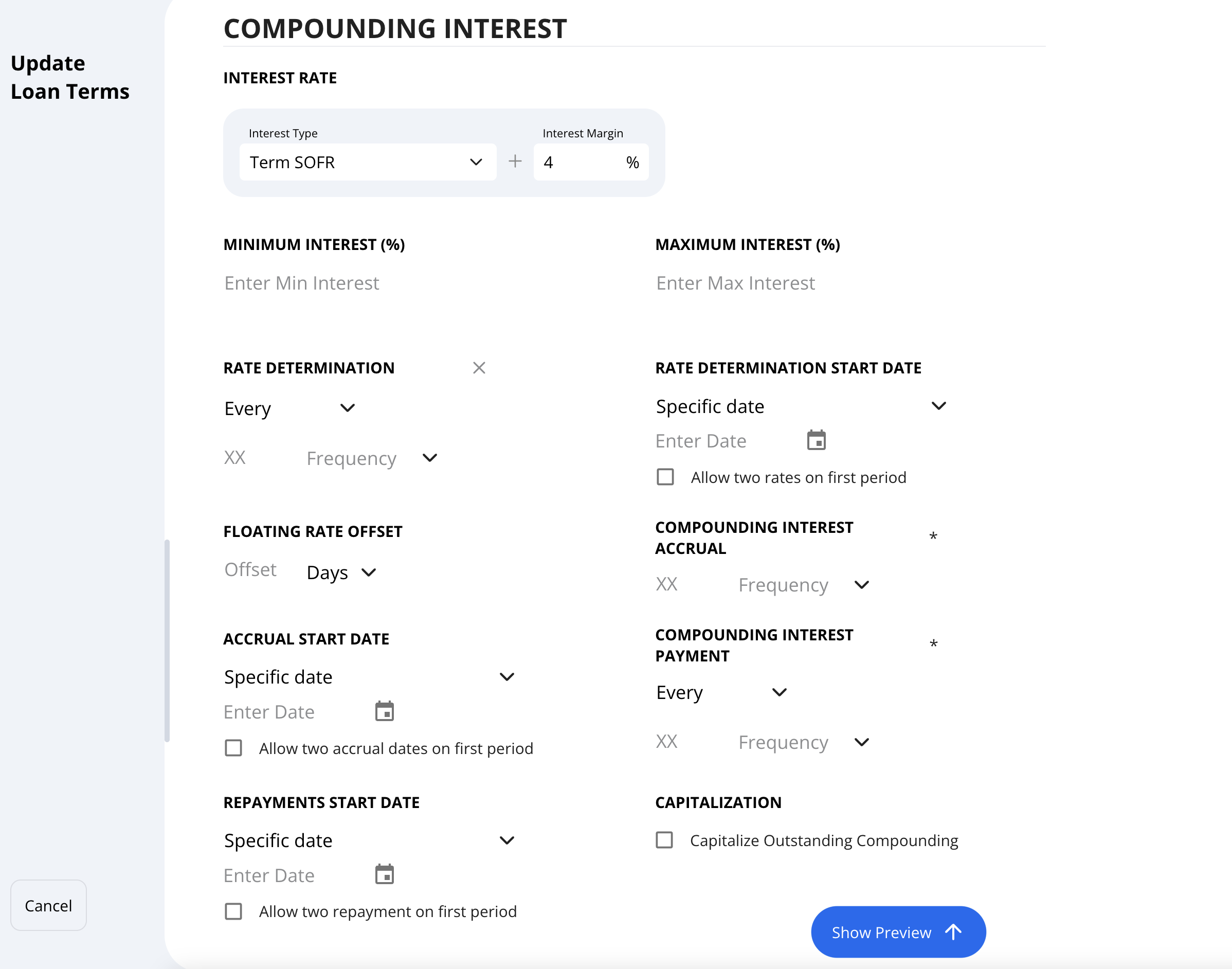Click the Cancel button
The width and height of the screenshot is (1232, 969).
48,905
